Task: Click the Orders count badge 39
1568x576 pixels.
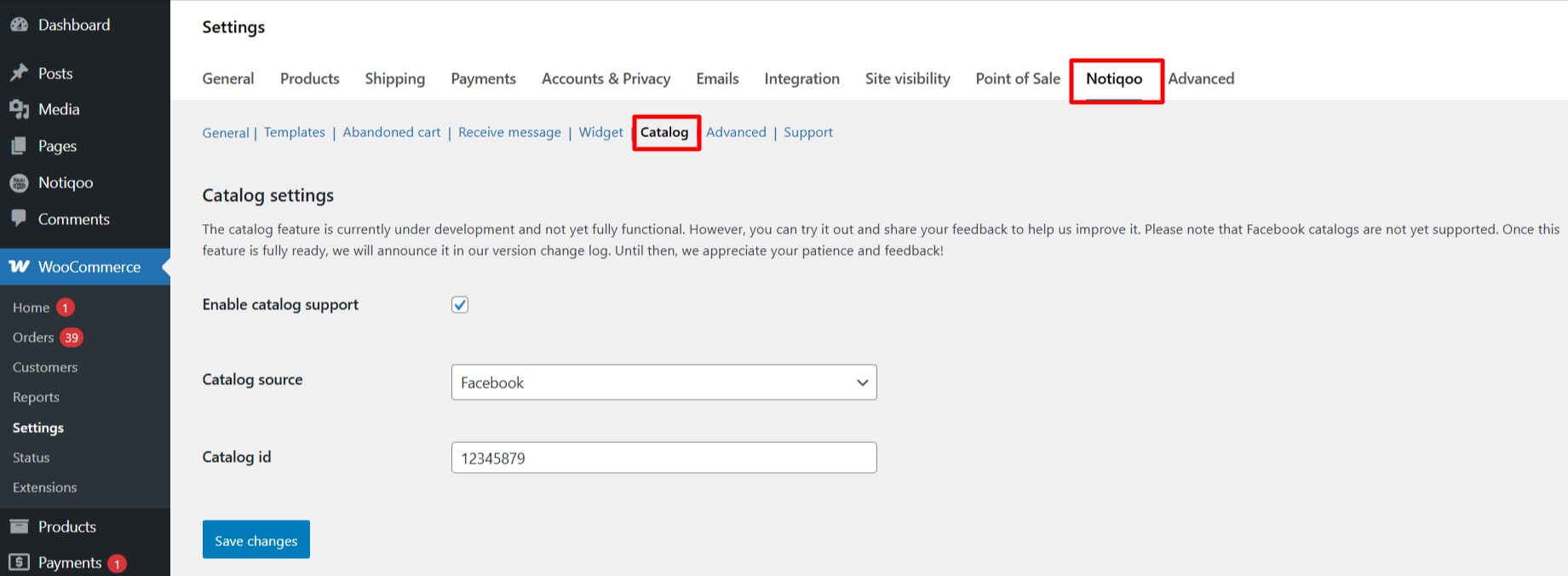Action: [x=72, y=337]
